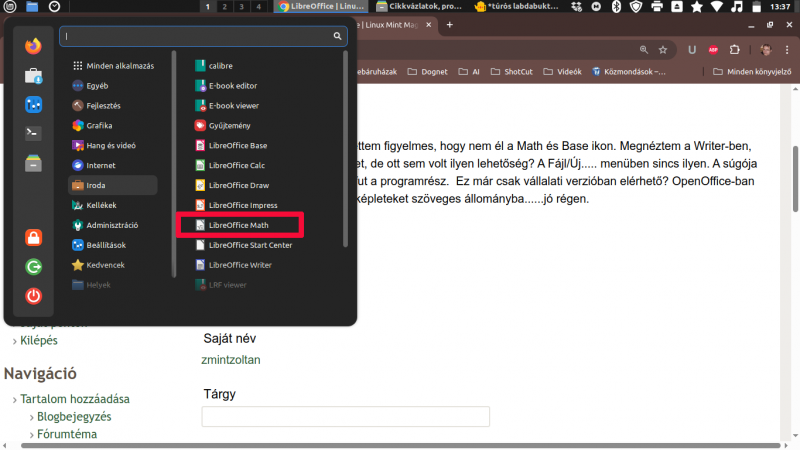The height and width of the screenshot is (450, 800).
Task: Open Software Manager in menu sidebar
Action: (x=33, y=76)
